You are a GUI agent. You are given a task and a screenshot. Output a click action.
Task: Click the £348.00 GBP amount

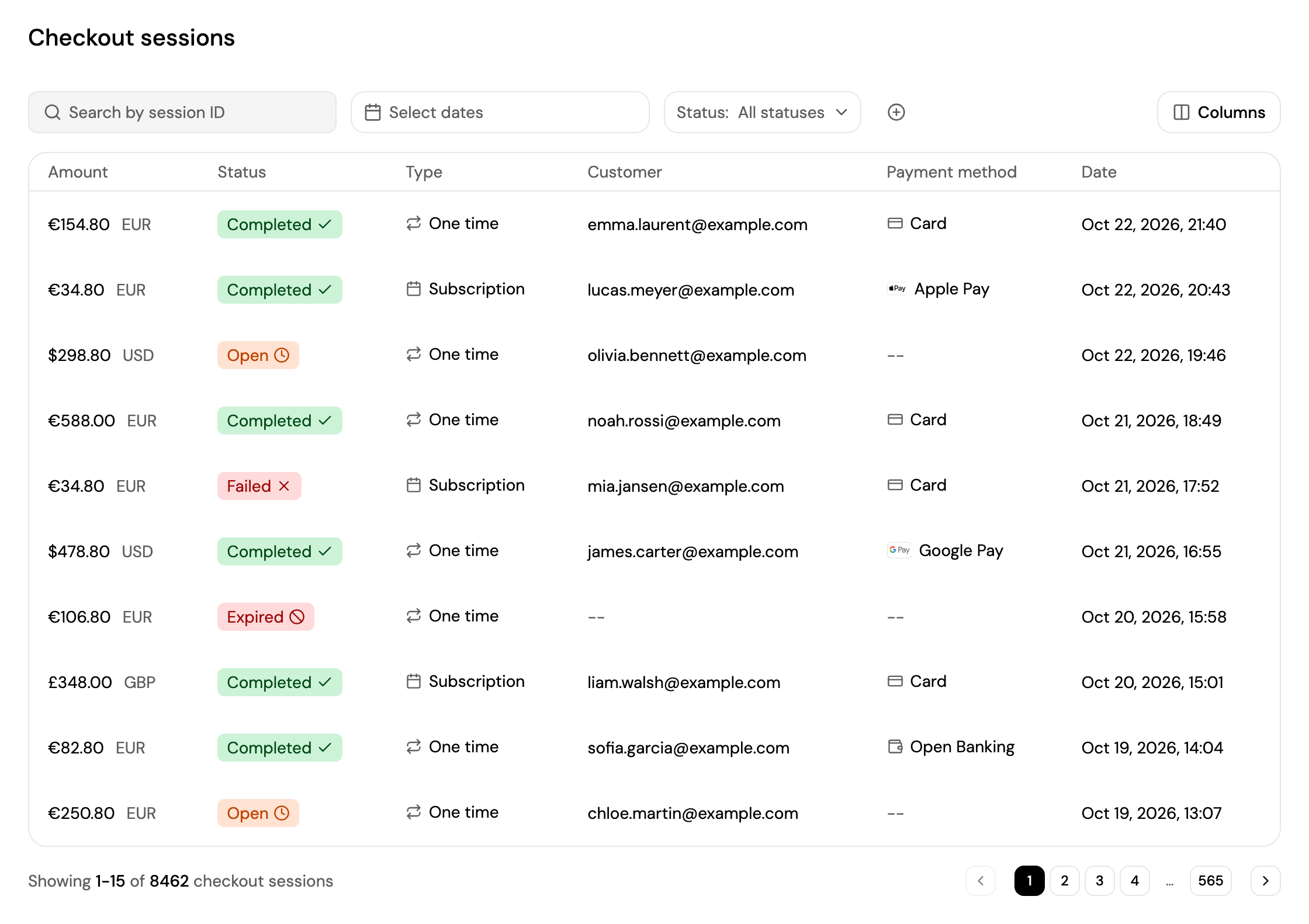click(102, 682)
